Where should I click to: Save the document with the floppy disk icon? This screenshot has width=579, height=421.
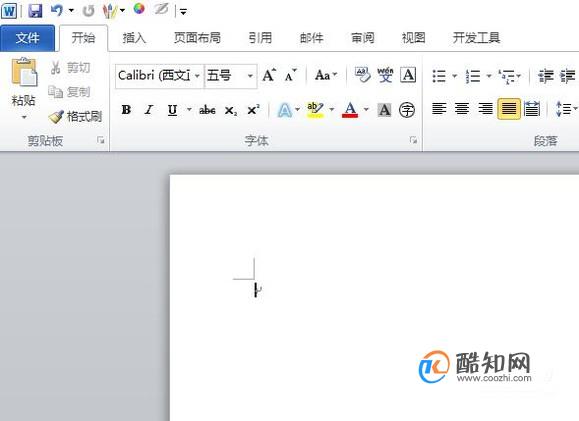35,11
